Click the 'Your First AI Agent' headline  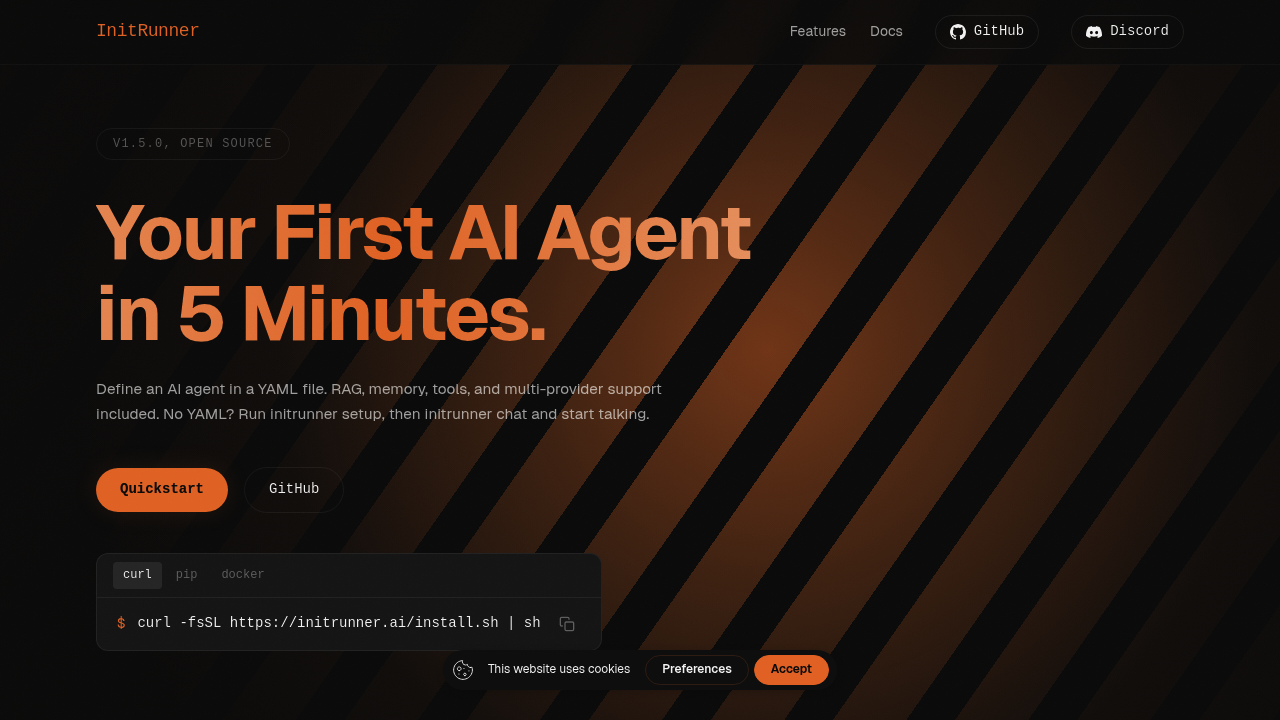coord(423,233)
